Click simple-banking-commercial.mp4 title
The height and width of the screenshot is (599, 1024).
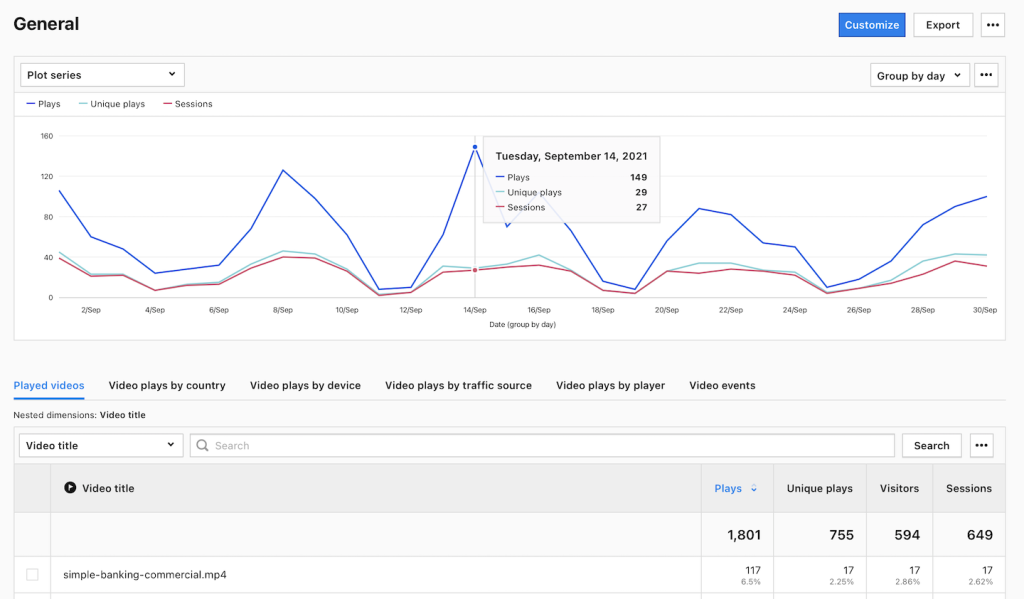[145, 575]
